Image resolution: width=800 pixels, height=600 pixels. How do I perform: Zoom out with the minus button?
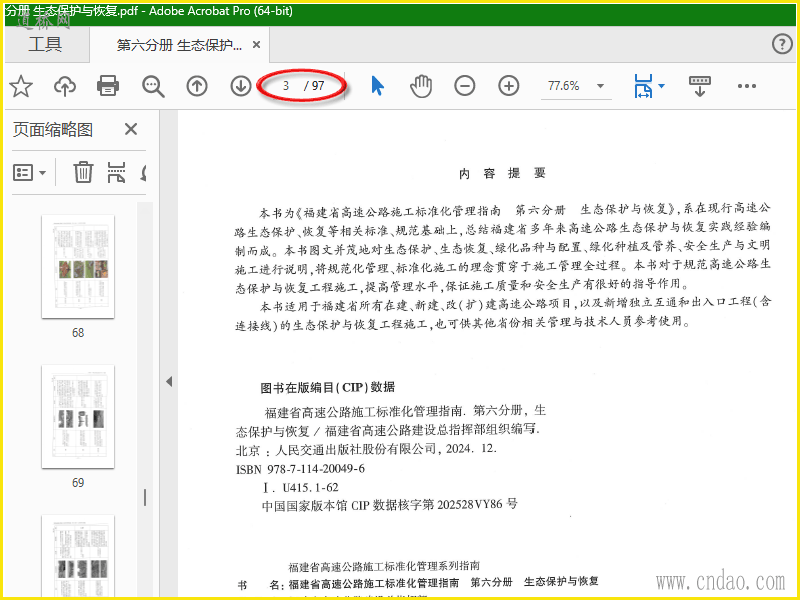coord(465,86)
